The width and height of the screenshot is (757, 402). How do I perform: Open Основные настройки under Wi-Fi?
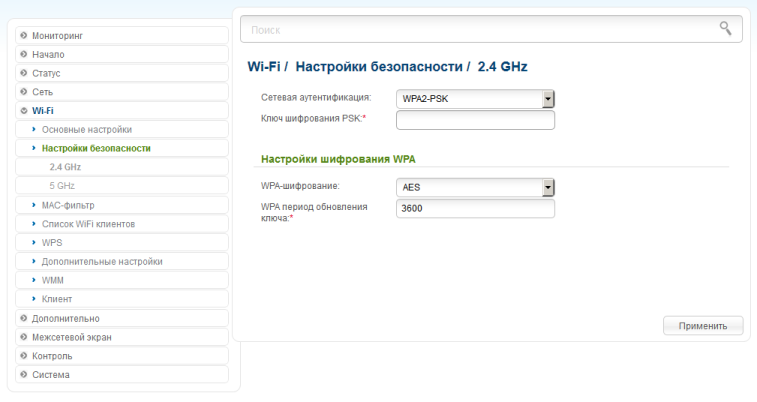point(122,129)
